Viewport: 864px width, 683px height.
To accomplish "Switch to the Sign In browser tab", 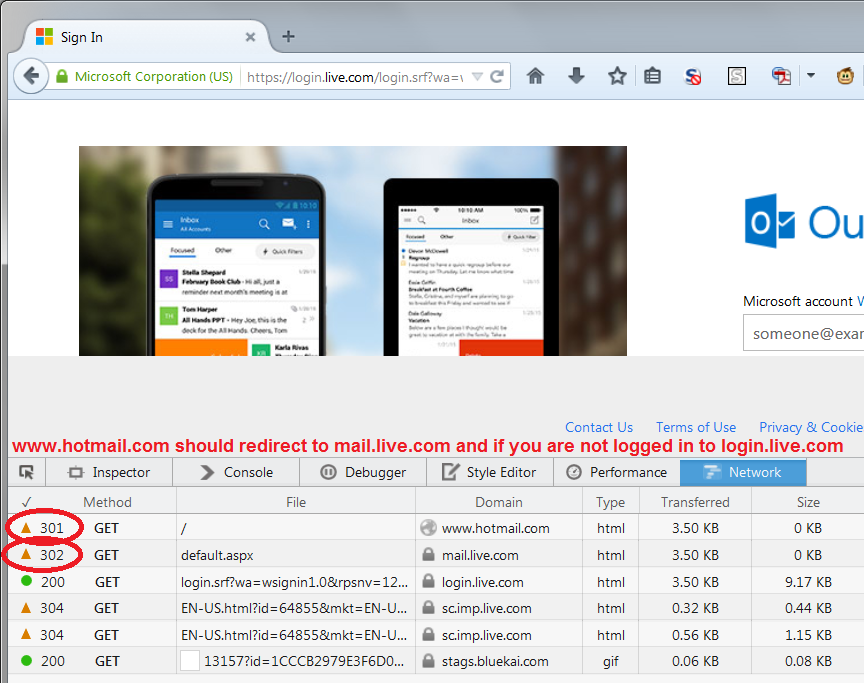I will pos(146,37).
